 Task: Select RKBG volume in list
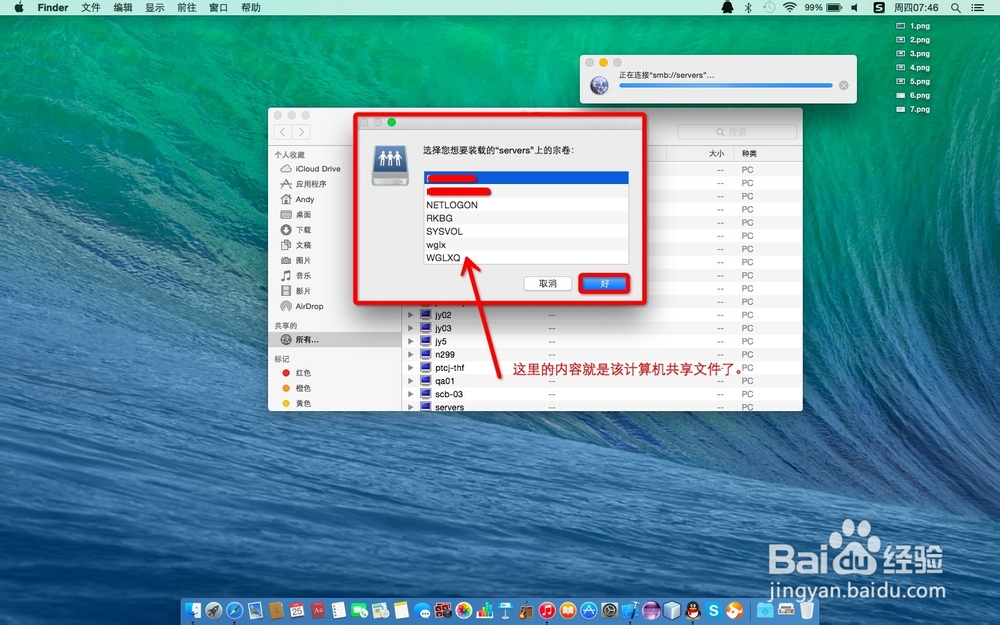(526, 218)
